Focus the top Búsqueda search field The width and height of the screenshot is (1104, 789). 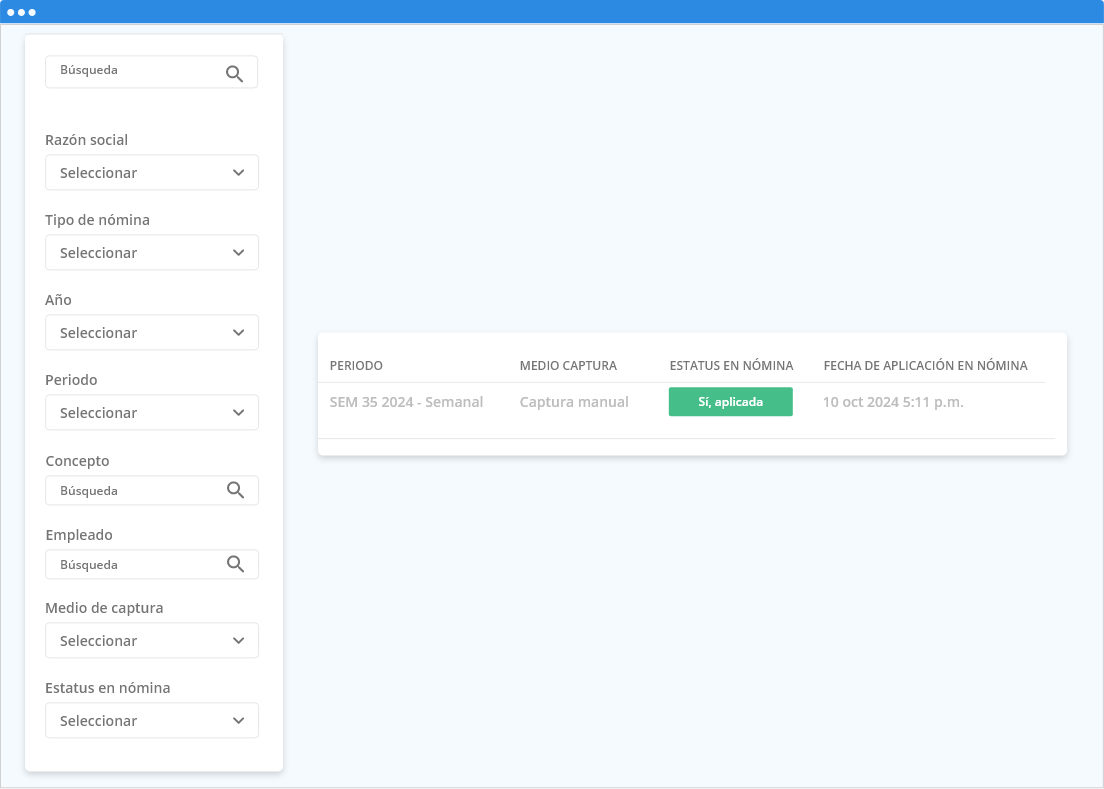135,71
